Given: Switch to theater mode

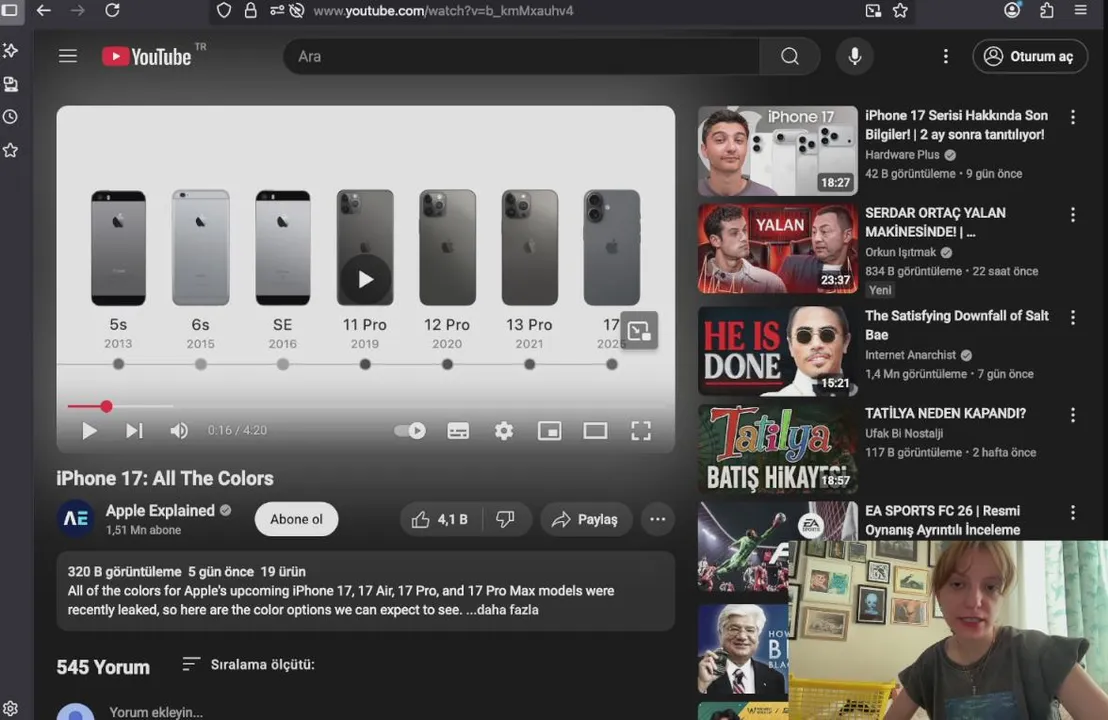Looking at the screenshot, I should (x=595, y=430).
